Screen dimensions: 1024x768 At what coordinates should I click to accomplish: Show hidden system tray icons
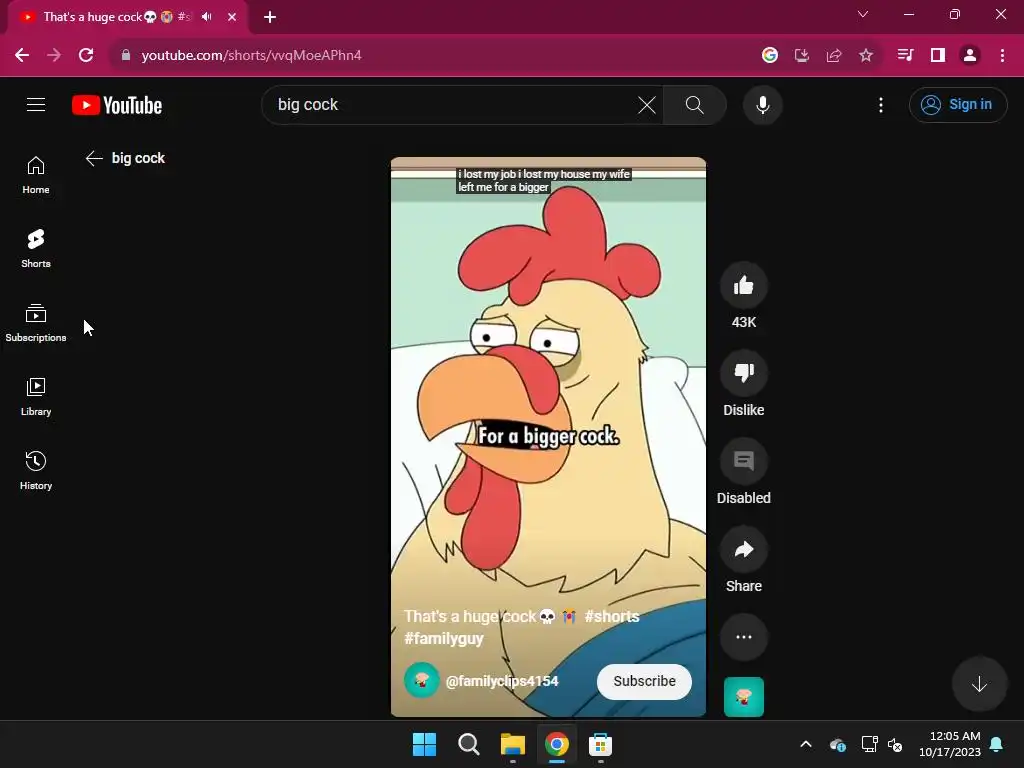(x=806, y=744)
